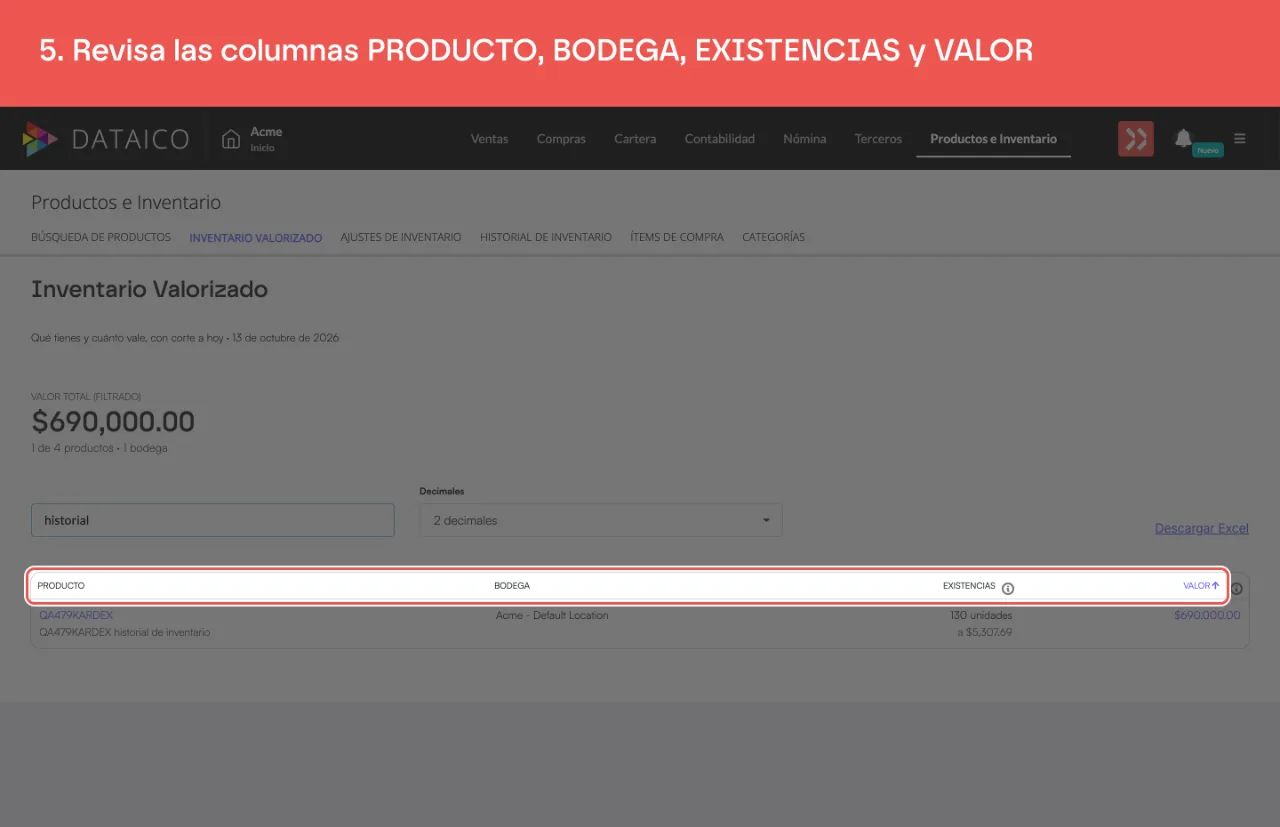This screenshot has height=827, width=1280.
Task: Switch to Ítems de Compra tab
Action: [x=677, y=237]
